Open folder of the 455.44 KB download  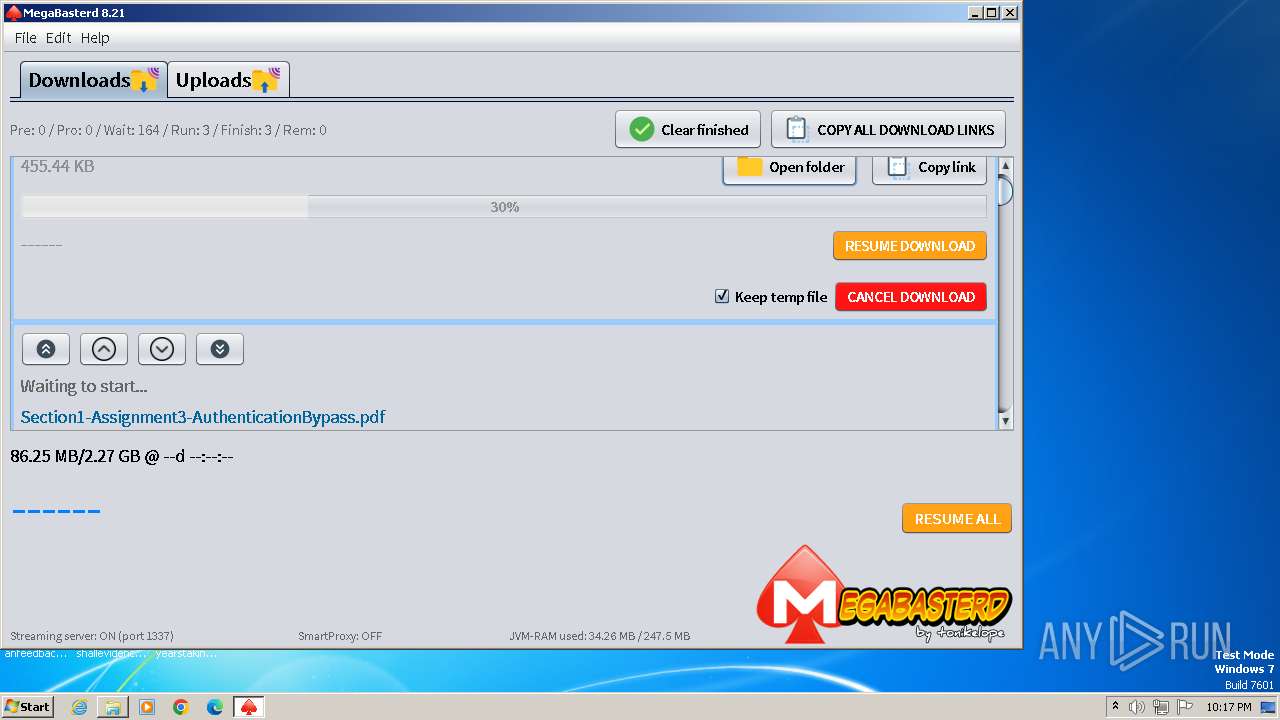[790, 168]
